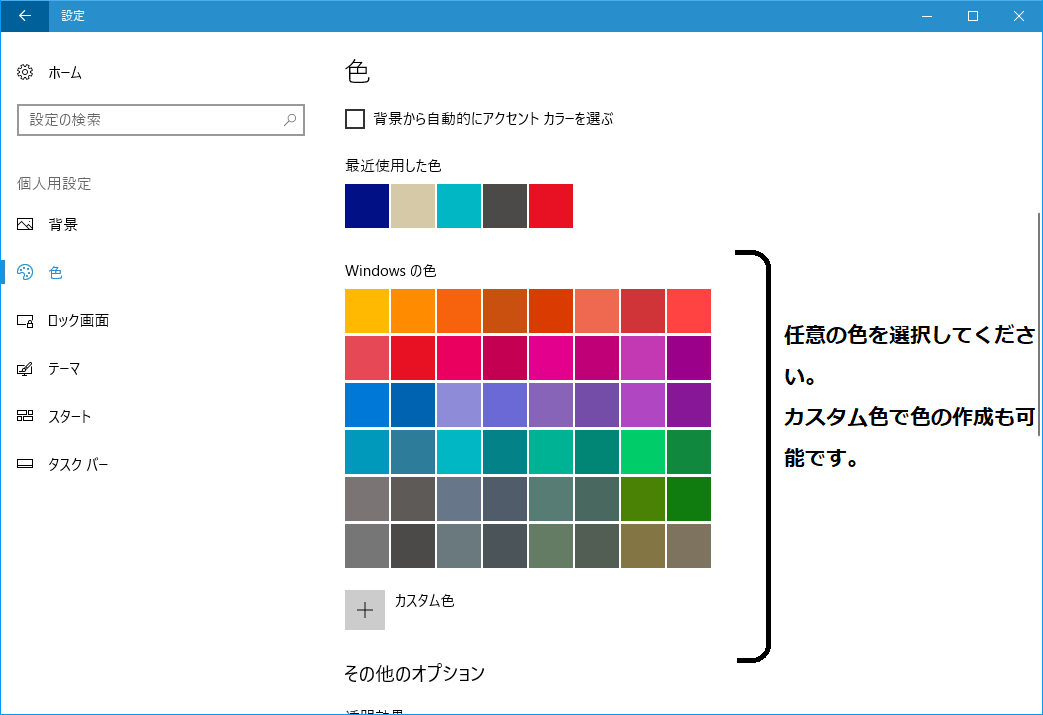Open Lock screen via its sidebar icon
The width and height of the screenshot is (1043, 715).
26,321
